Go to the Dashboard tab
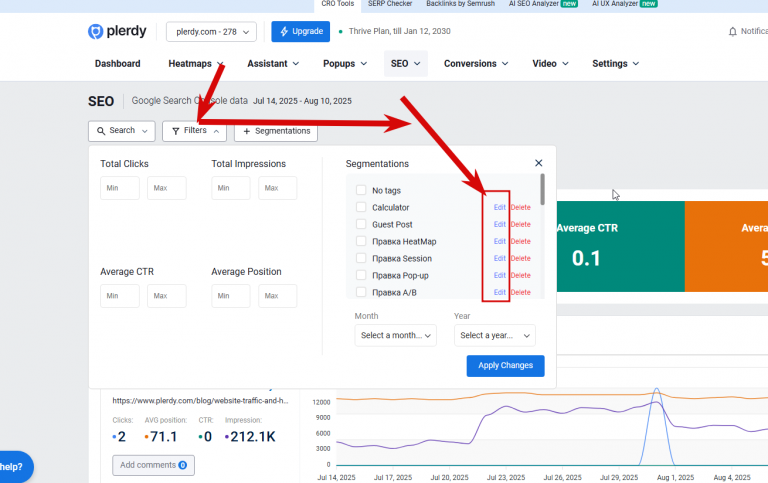Image resolution: width=768 pixels, height=483 pixels. [118, 64]
